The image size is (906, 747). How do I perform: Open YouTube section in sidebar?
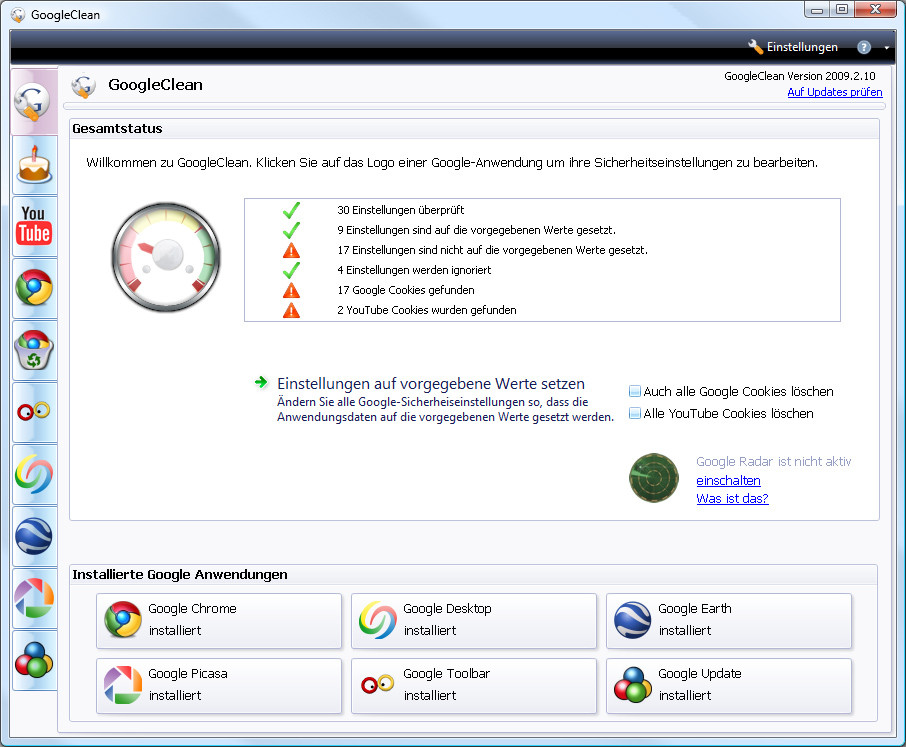34,226
